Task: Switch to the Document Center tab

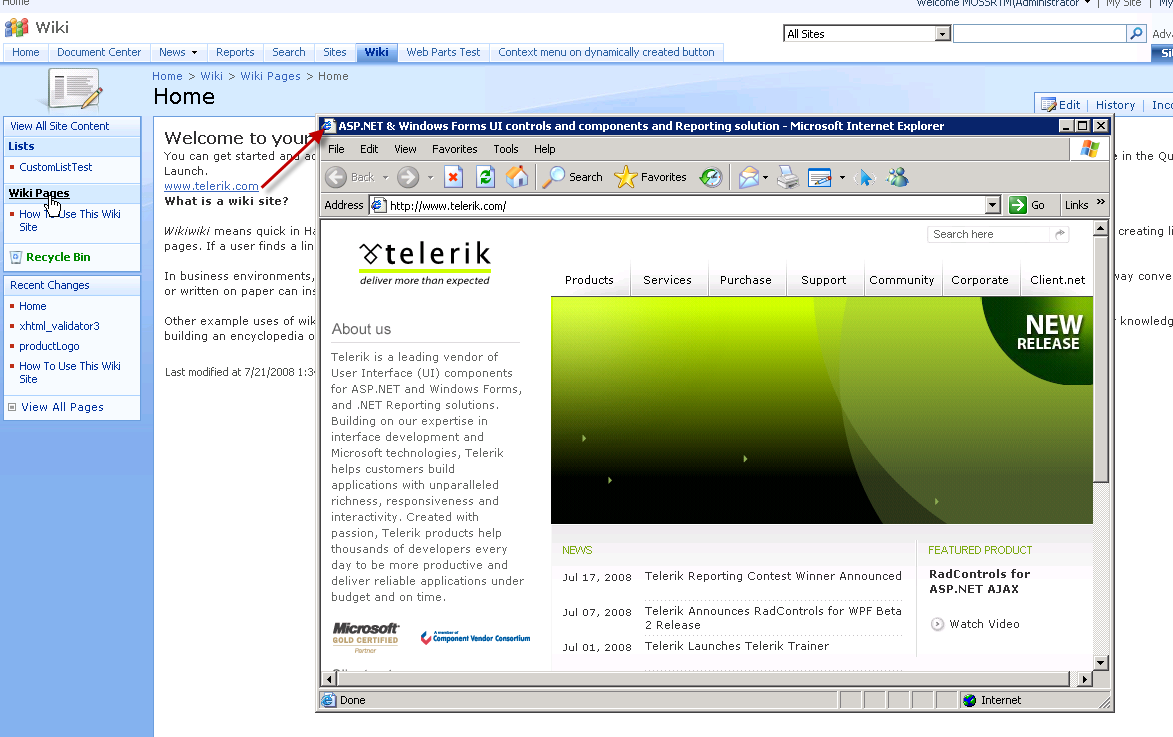Action: point(99,52)
